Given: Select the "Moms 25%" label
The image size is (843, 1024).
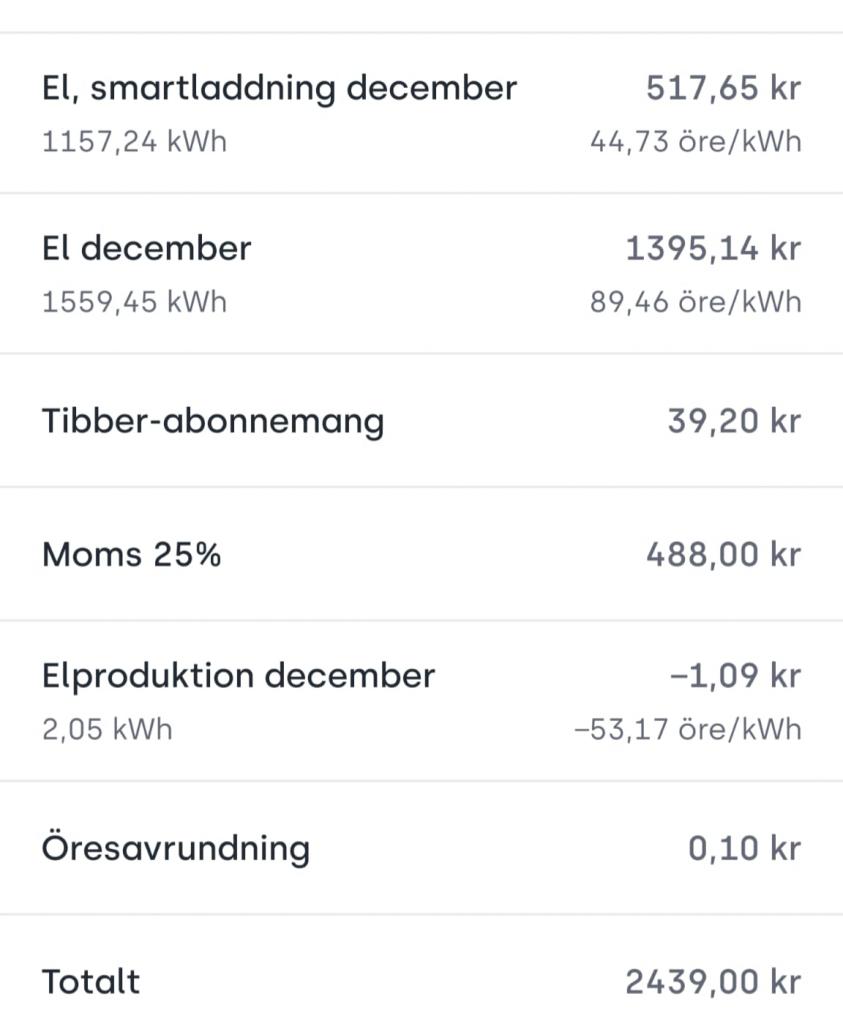Looking at the screenshot, I should pyautogui.click(x=131, y=554).
